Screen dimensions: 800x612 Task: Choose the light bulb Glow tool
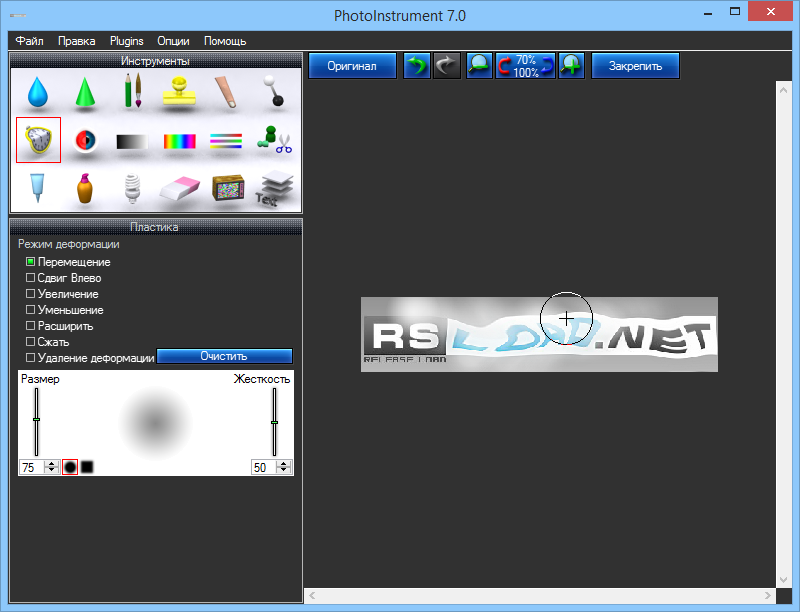(132, 189)
